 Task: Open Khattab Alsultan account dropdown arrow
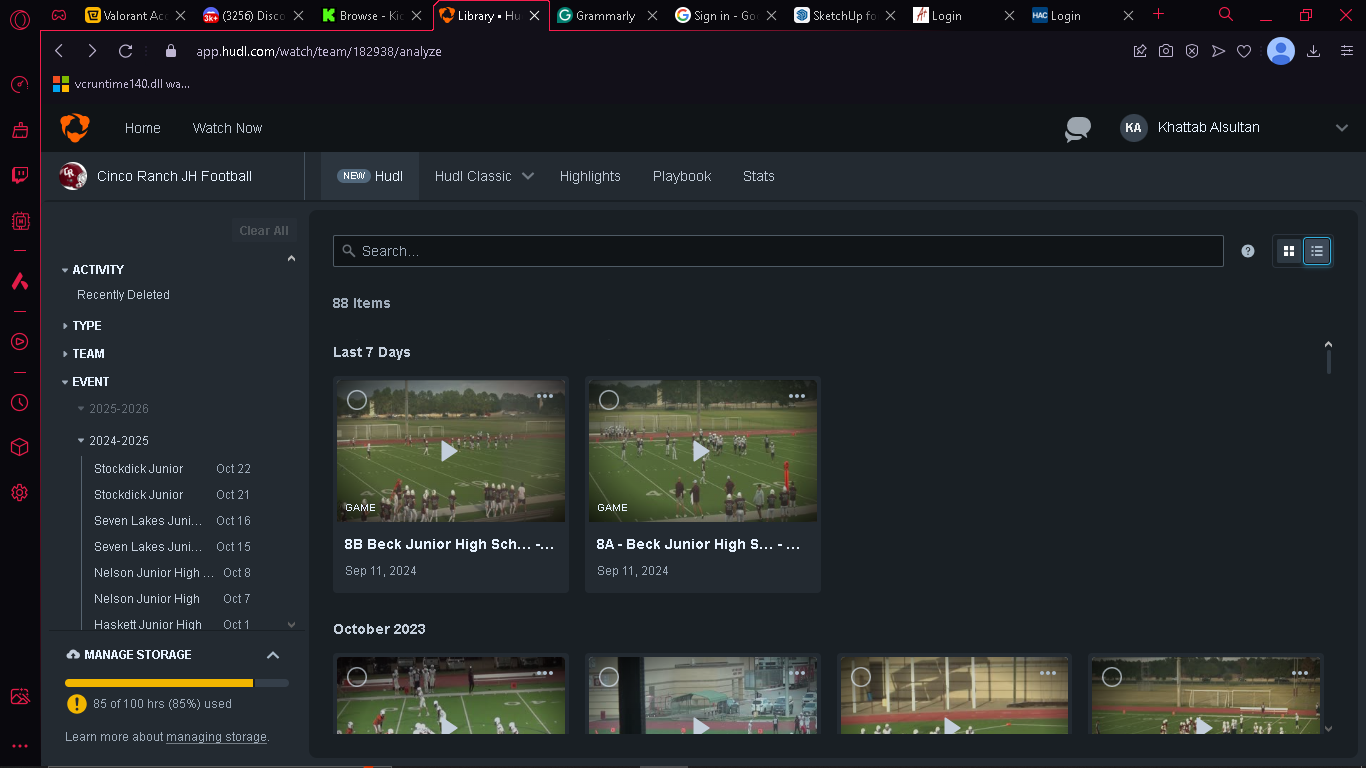(1342, 128)
